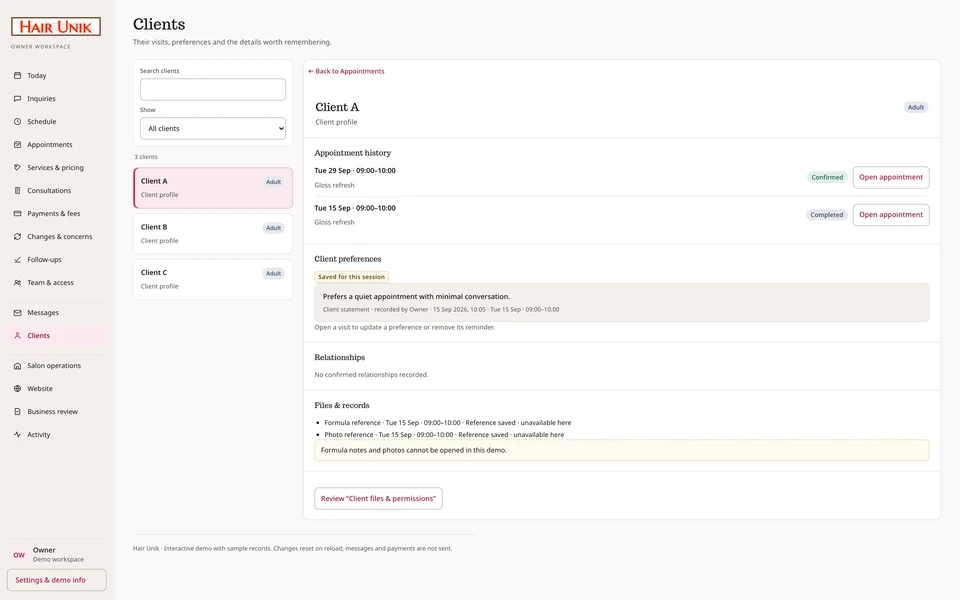The height and width of the screenshot is (600, 960).
Task: Click the Inquiries chat bubble icon
Action: pos(17,99)
